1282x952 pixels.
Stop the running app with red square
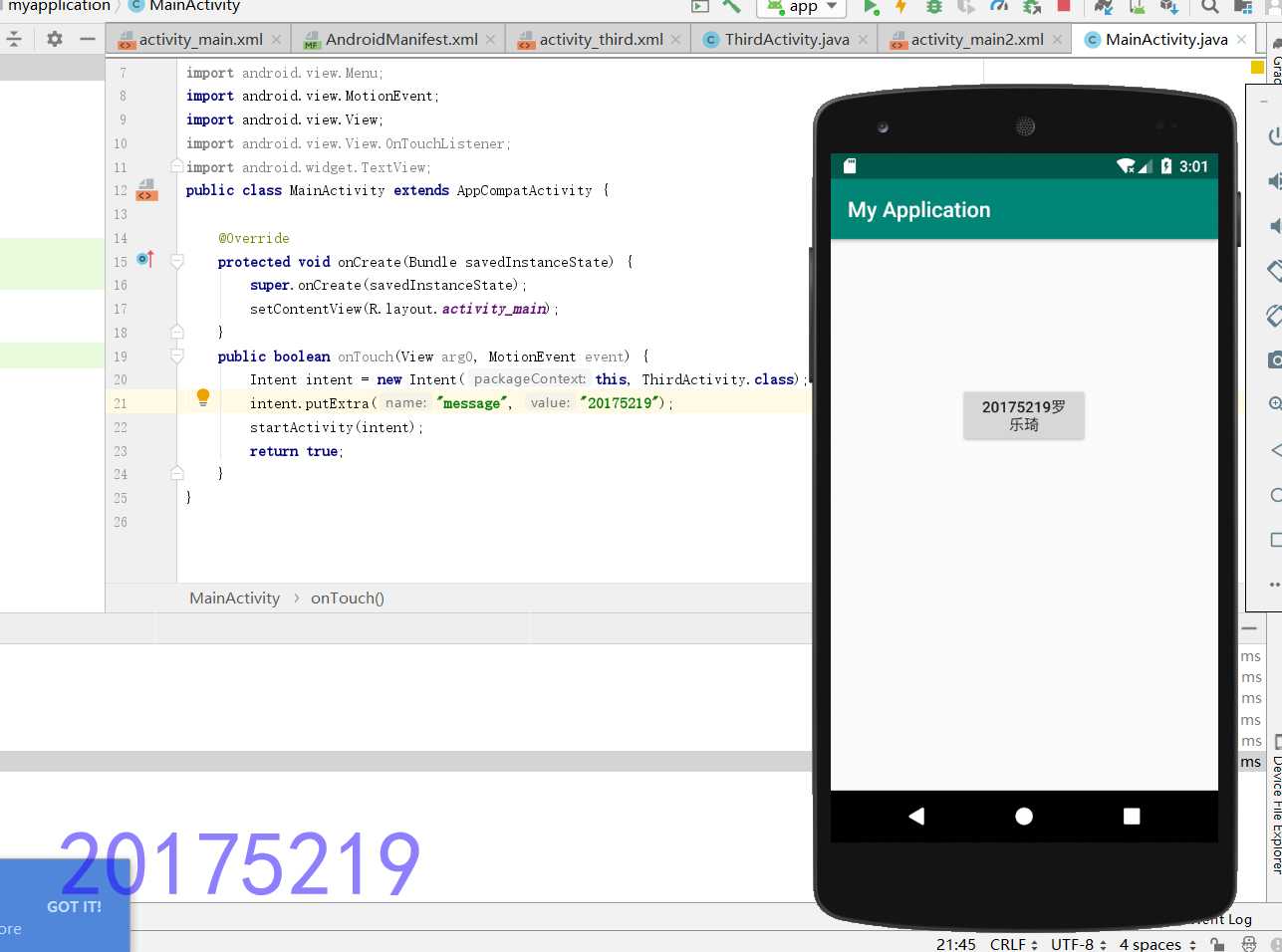tap(1064, 6)
